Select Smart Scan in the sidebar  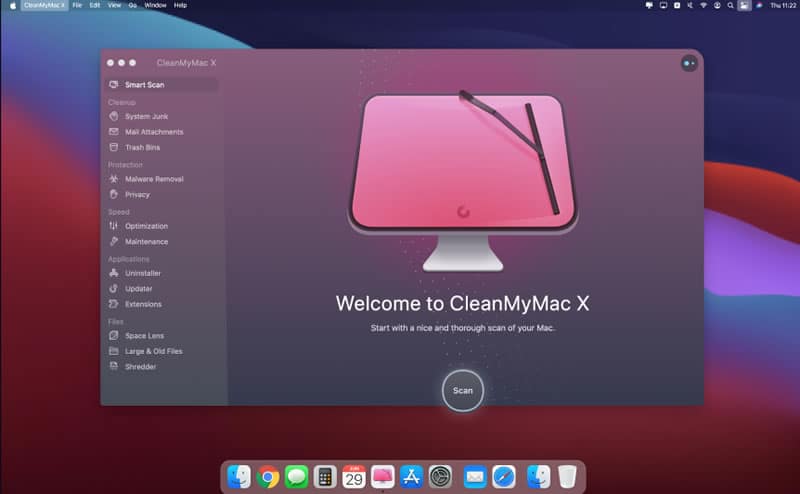[x=162, y=85]
